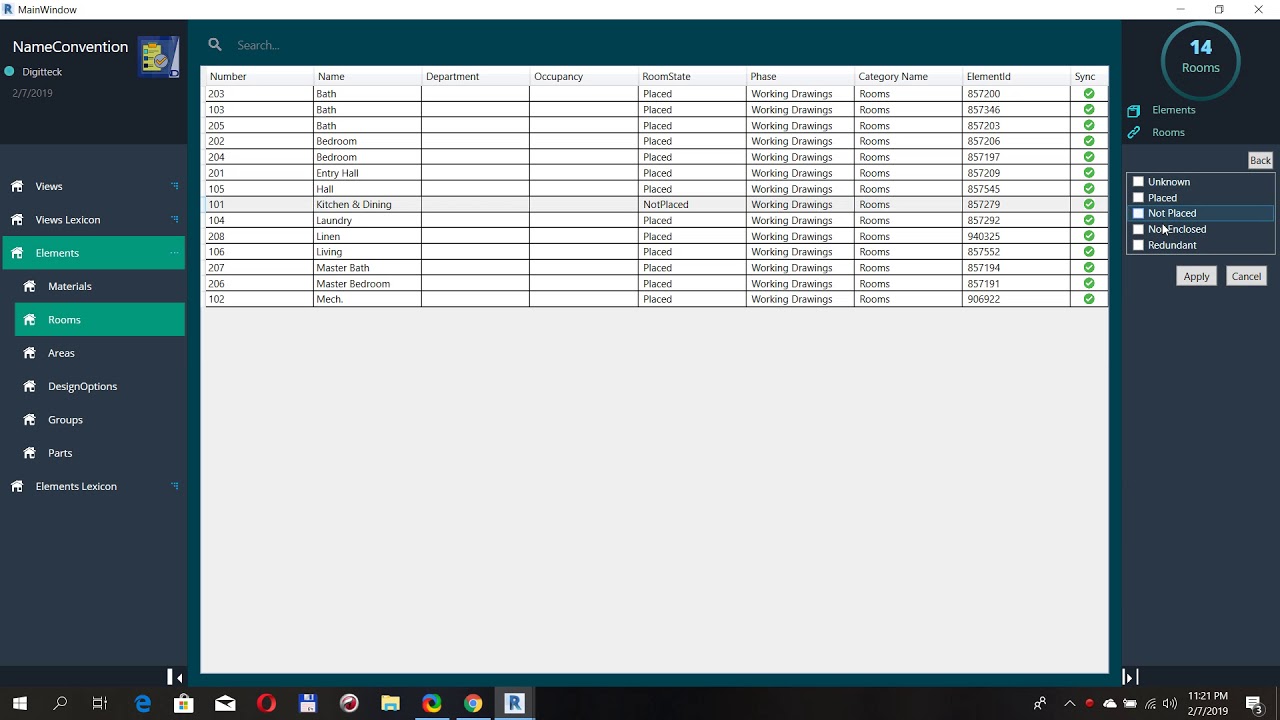The width and height of the screenshot is (1280, 720).
Task: Select the Kitchen & Dining row name
Action: [354, 205]
